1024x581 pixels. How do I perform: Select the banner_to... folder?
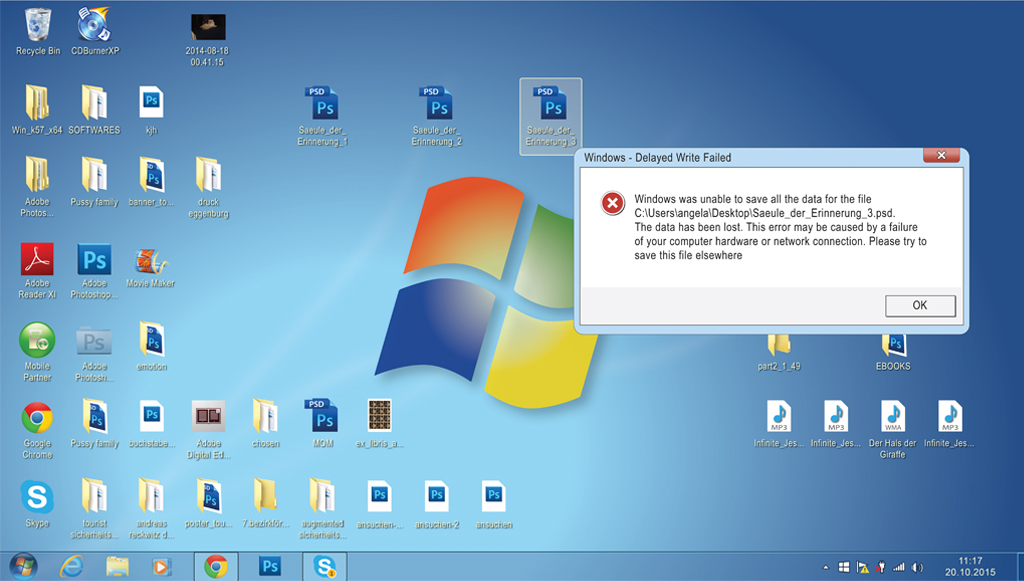(152, 182)
